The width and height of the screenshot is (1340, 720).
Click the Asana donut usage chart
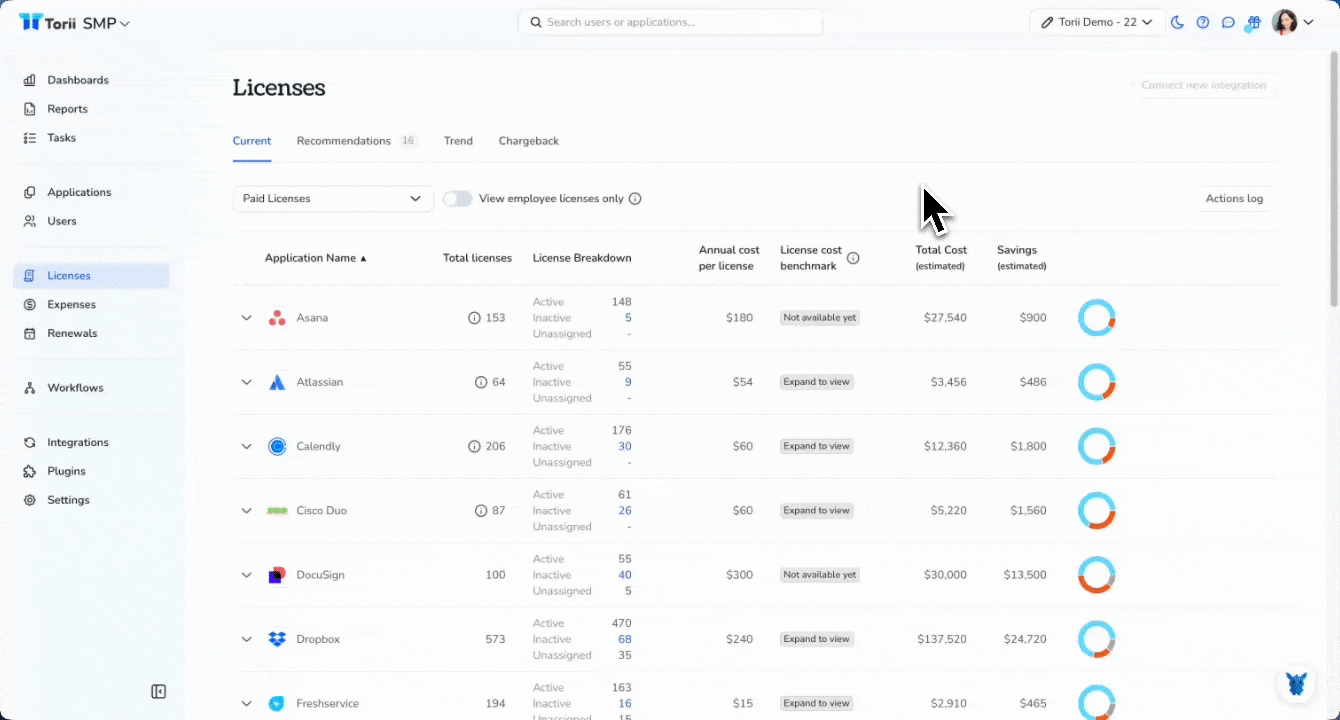point(1096,318)
